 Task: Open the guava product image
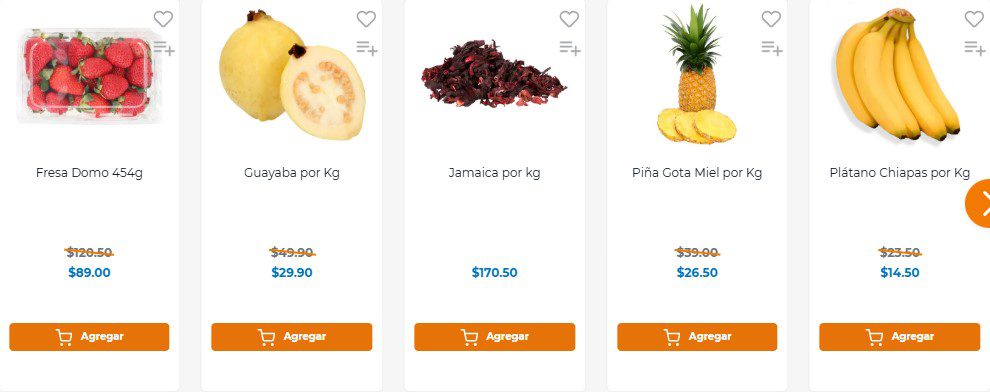pos(292,74)
